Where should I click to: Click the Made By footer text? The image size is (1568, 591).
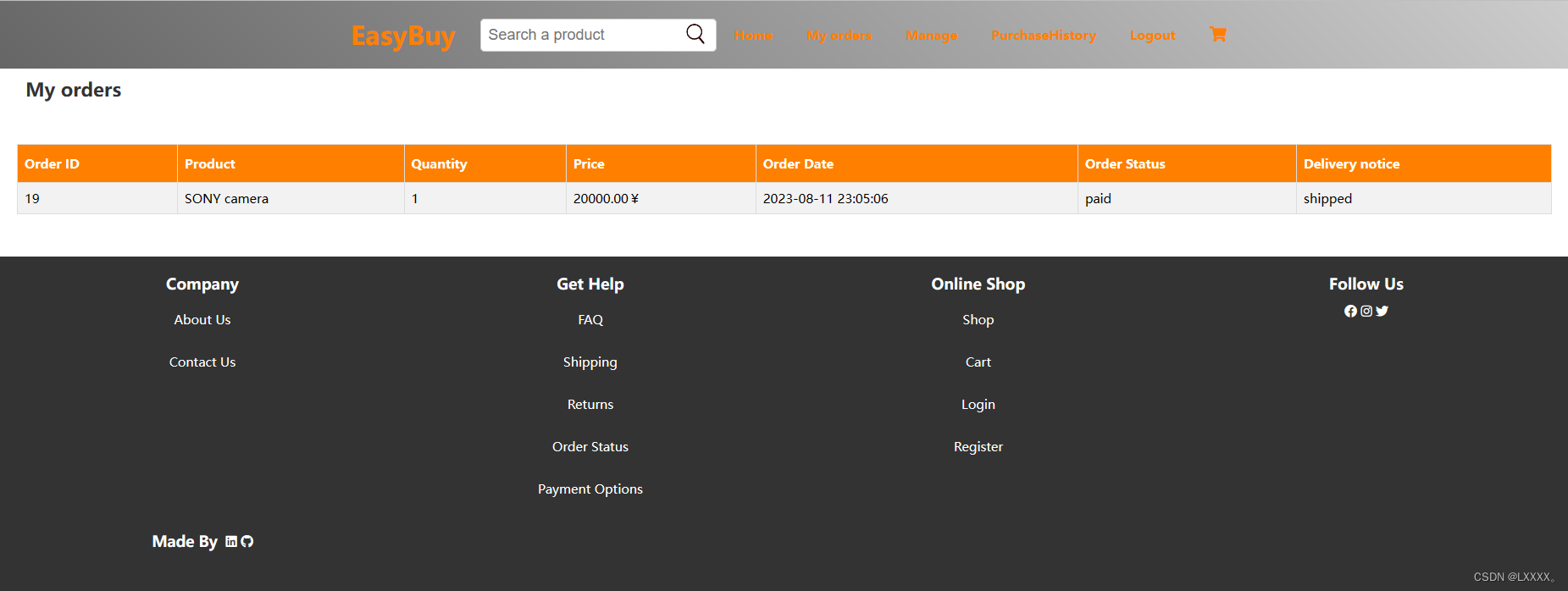tap(185, 542)
